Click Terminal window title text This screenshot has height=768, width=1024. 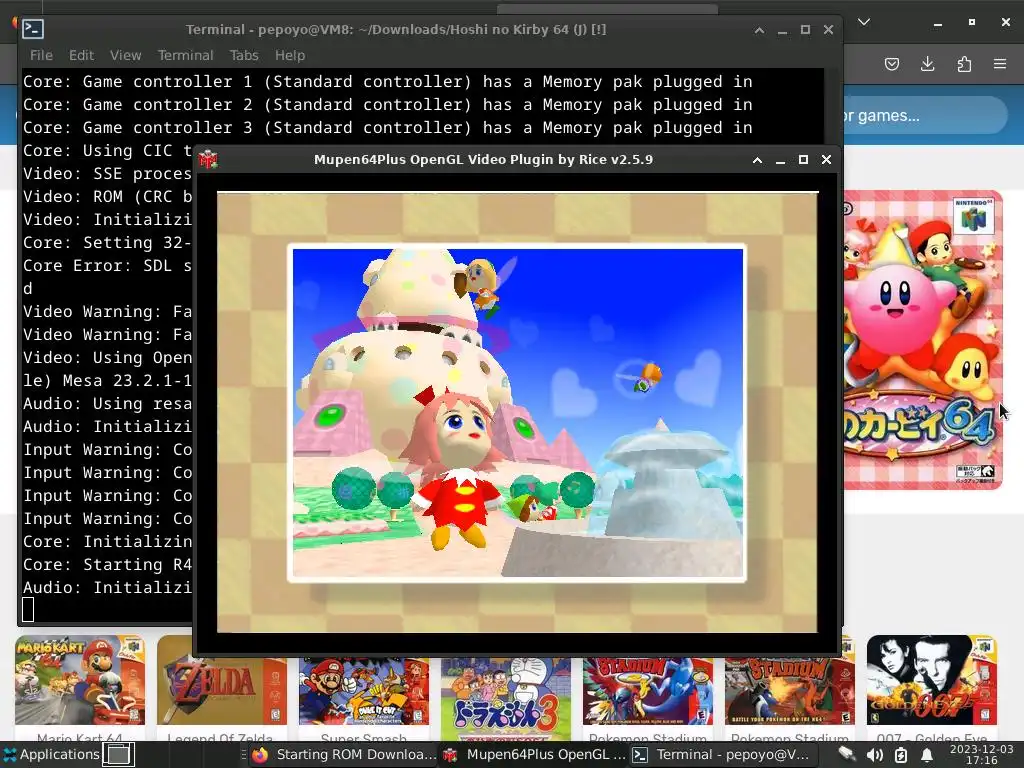pyautogui.click(x=396, y=30)
